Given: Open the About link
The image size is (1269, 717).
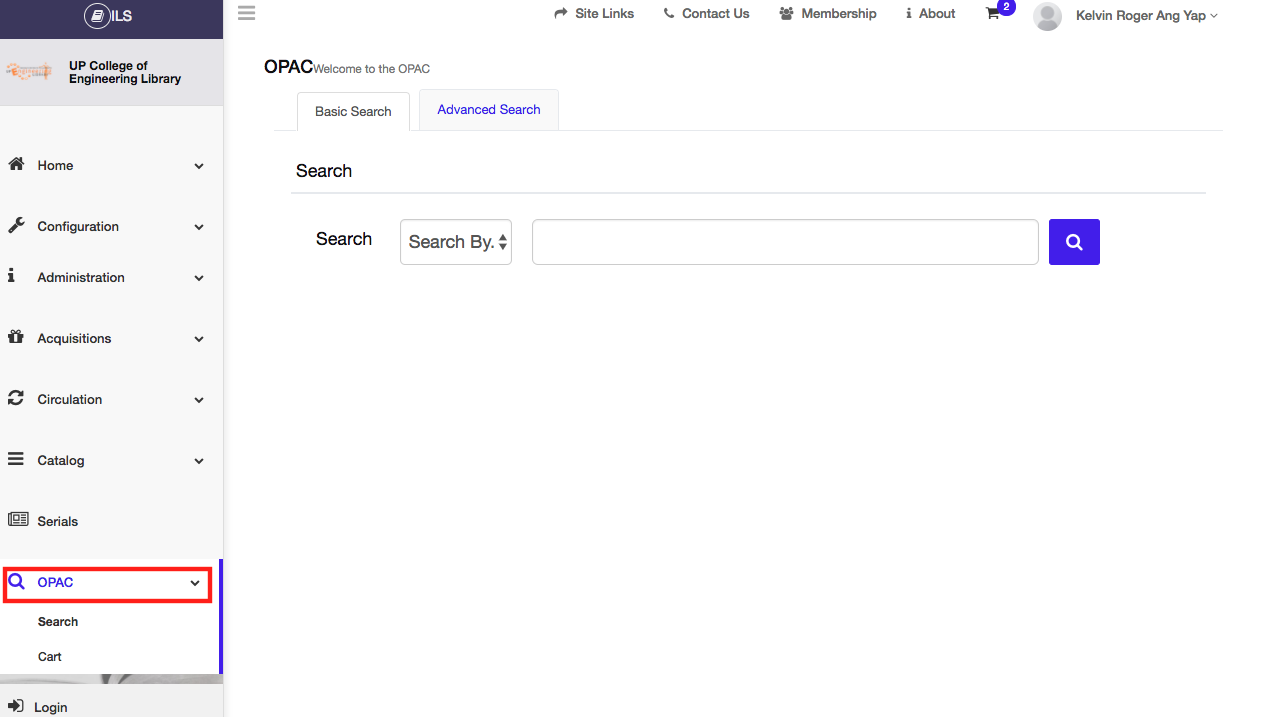Looking at the screenshot, I should coord(937,13).
